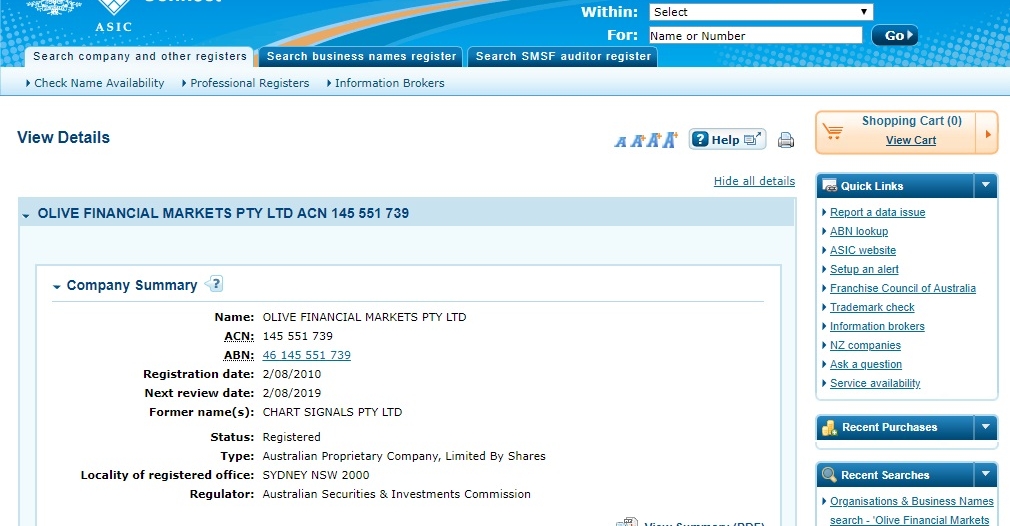The image size is (1010, 526).
Task: Click the Go search button
Action: [x=895, y=35]
